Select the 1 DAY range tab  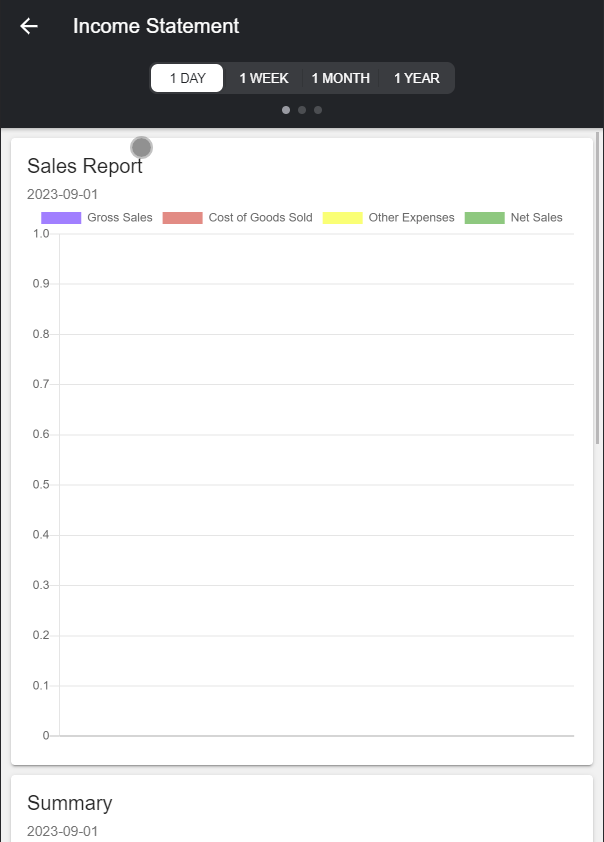pos(187,78)
